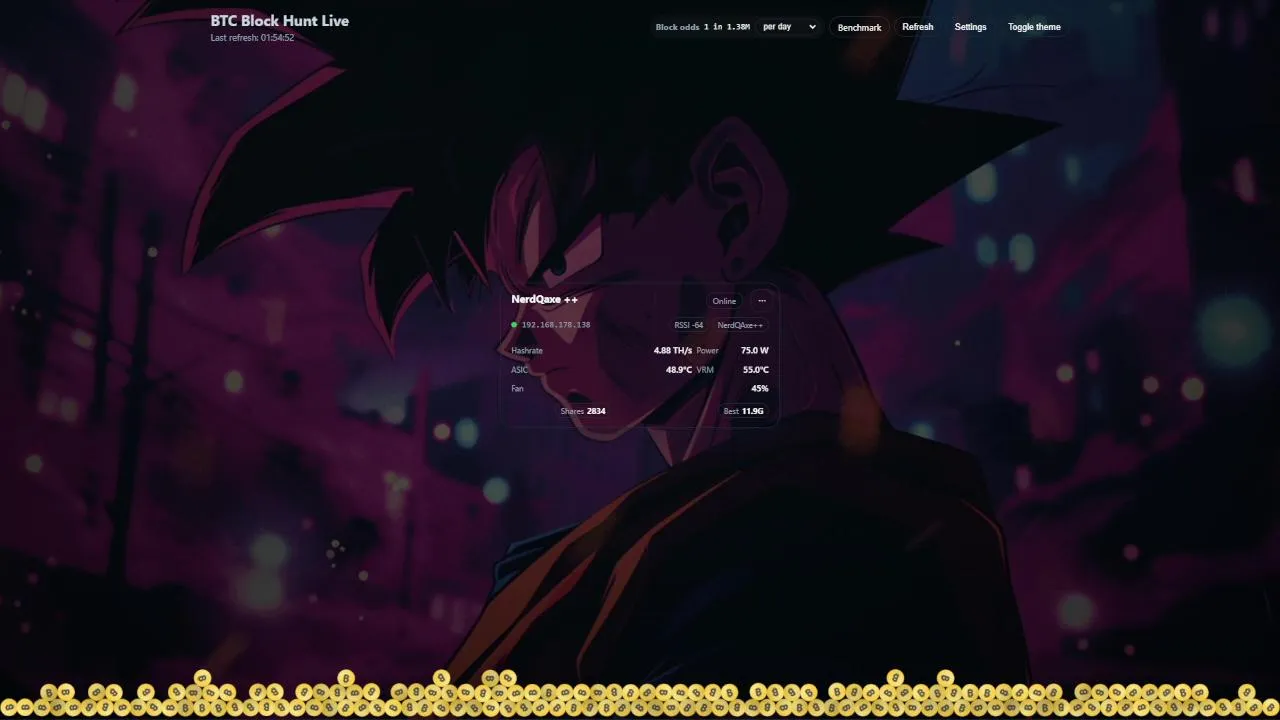1280x720 pixels.
Task: Click the power value 75.0 W
Action: tap(755, 351)
